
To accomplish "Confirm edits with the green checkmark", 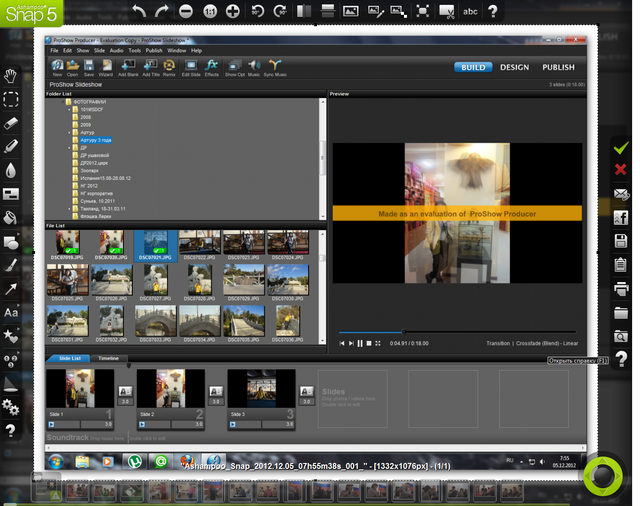I will 621,148.
